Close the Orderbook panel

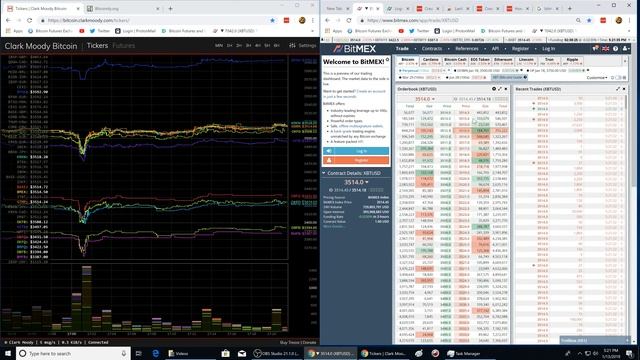(x=506, y=89)
